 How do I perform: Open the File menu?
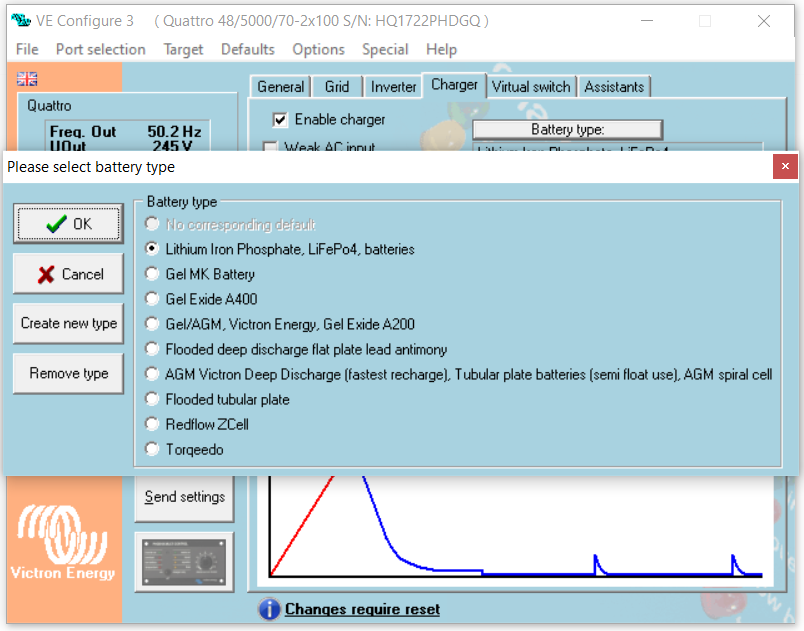click(x=27, y=49)
